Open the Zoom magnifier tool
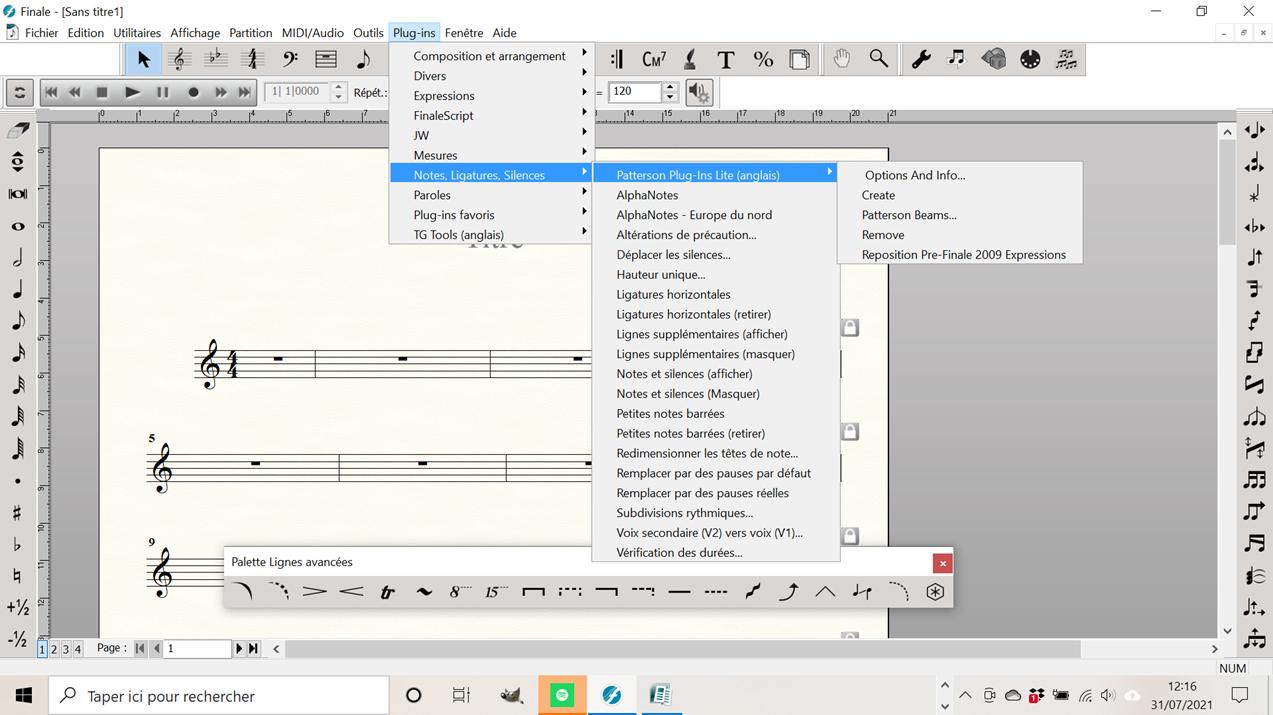The image size is (1273, 715). pos(878,60)
